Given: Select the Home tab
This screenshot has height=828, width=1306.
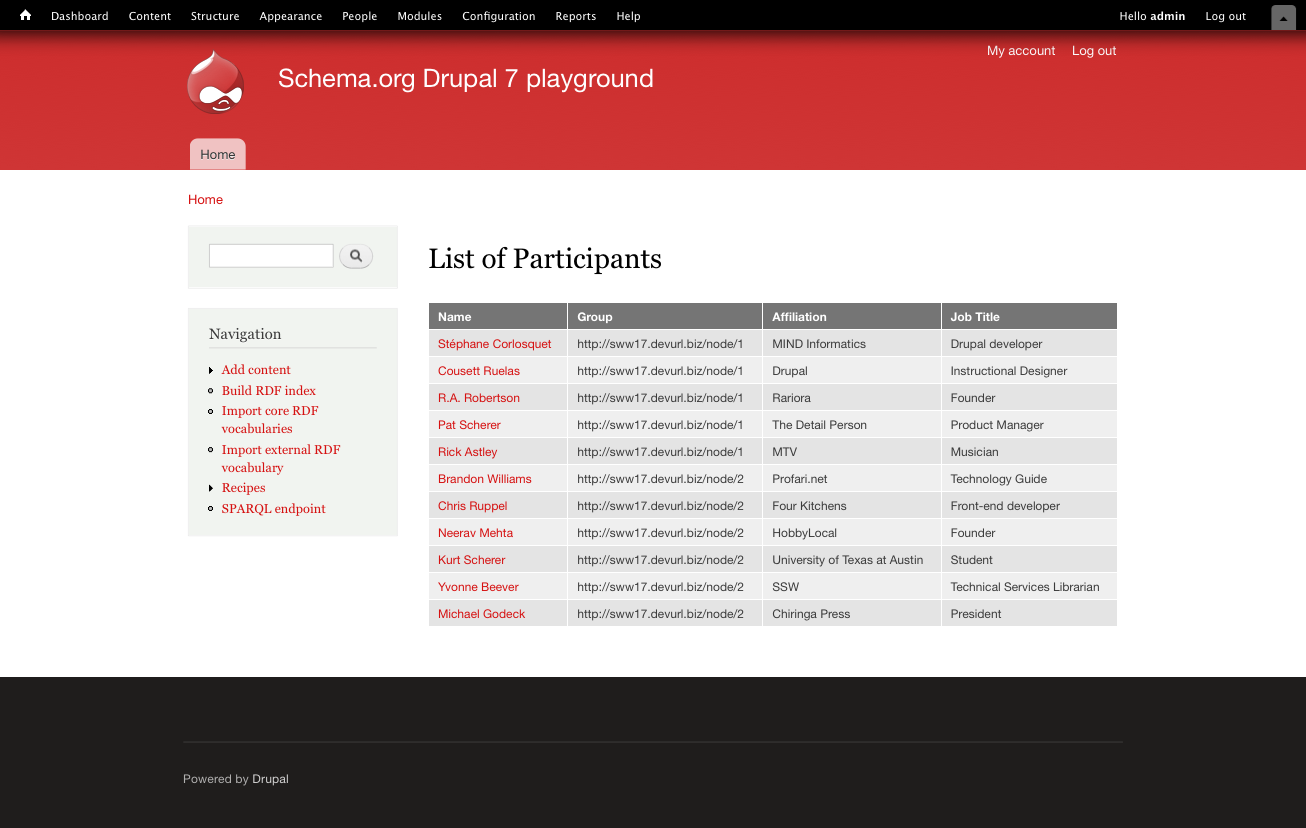Looking at the screenshot, I should click(217, 154).
